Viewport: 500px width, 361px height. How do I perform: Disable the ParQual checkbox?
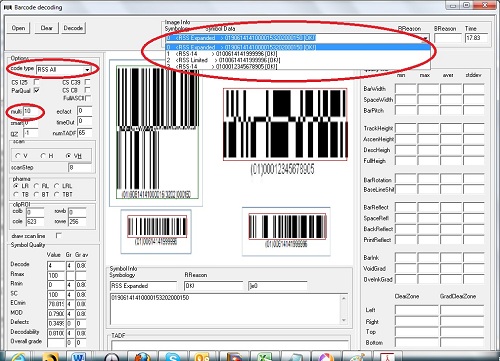(37, 90)
